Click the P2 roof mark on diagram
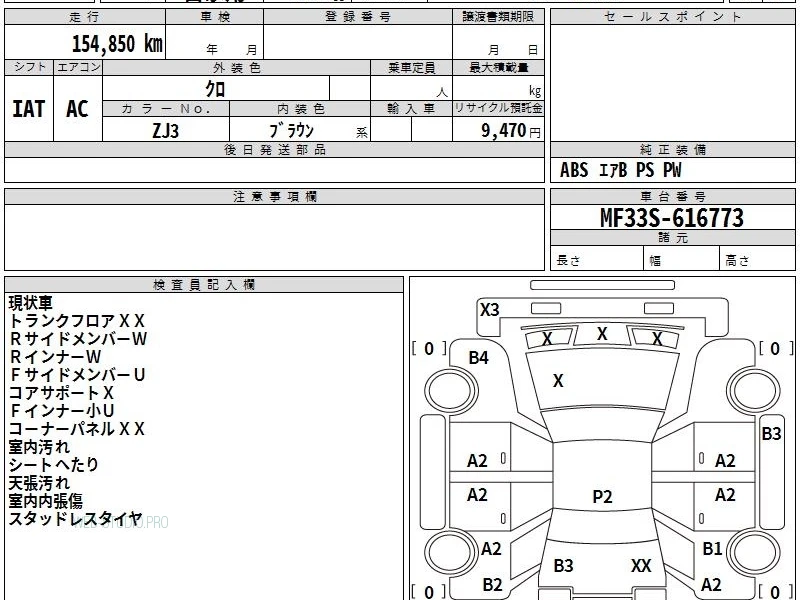The width and height of the screenshot is (800, 600). click(602, 496)
